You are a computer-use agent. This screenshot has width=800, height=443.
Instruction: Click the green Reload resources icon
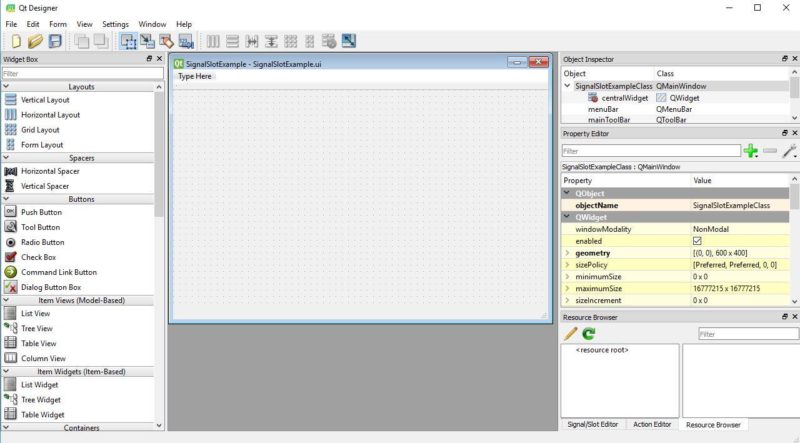[589, 333]
